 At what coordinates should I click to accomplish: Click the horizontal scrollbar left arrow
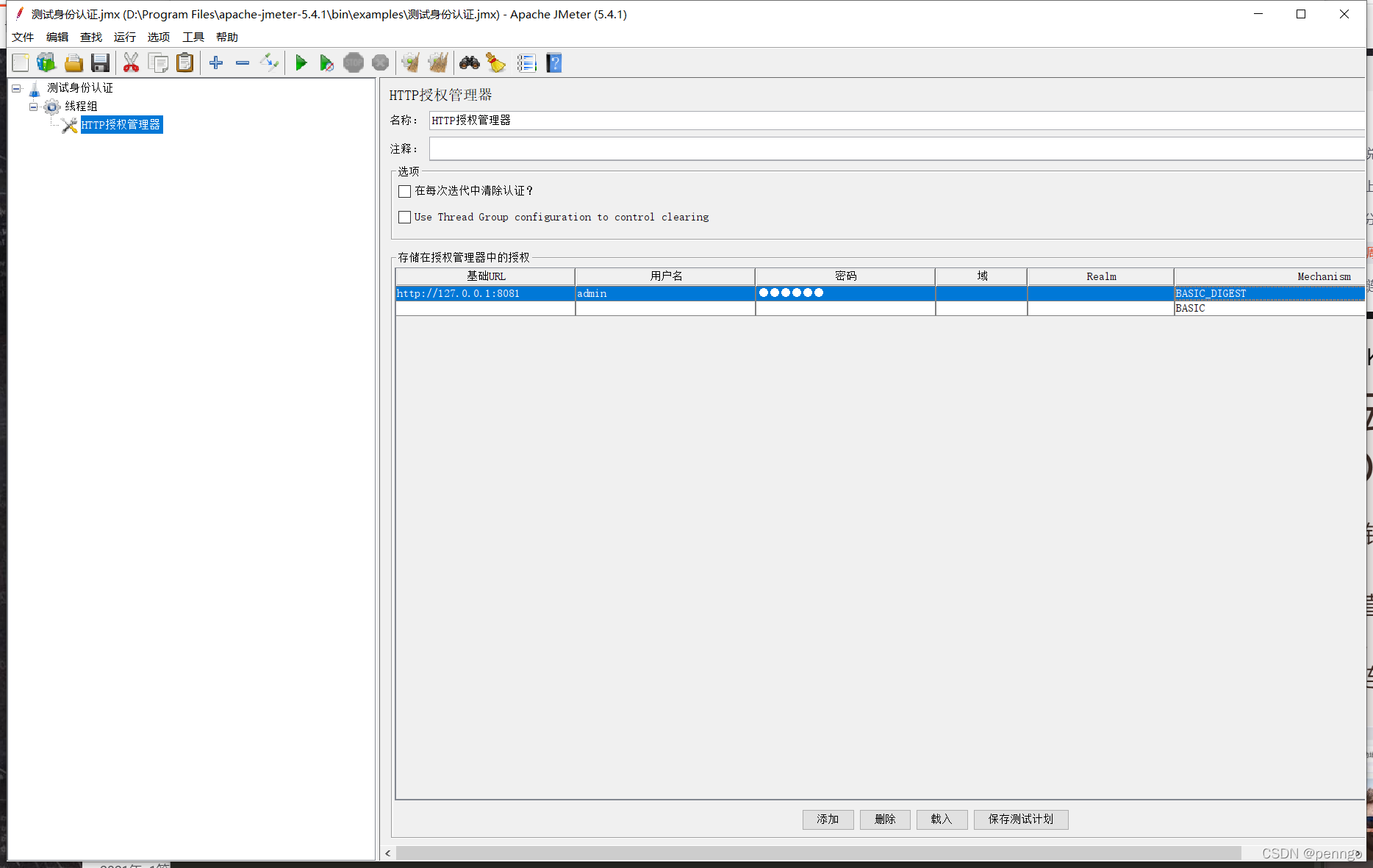pos(388,853)
